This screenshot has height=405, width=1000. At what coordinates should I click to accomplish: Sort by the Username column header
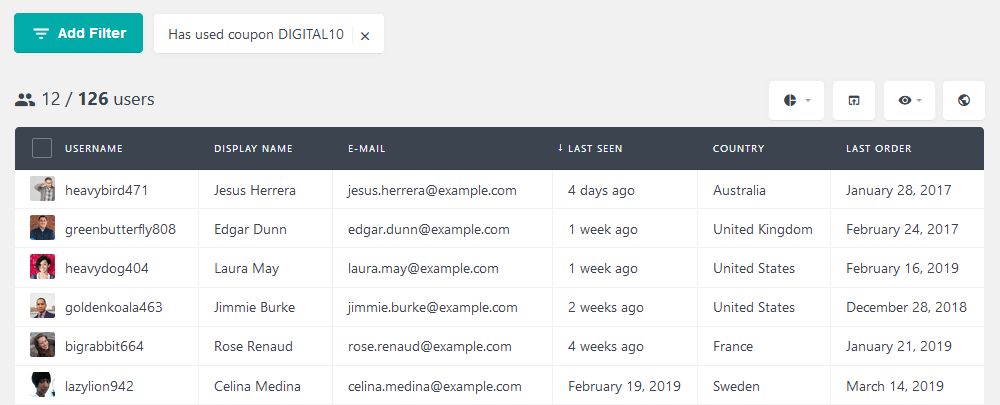[94, 149]
